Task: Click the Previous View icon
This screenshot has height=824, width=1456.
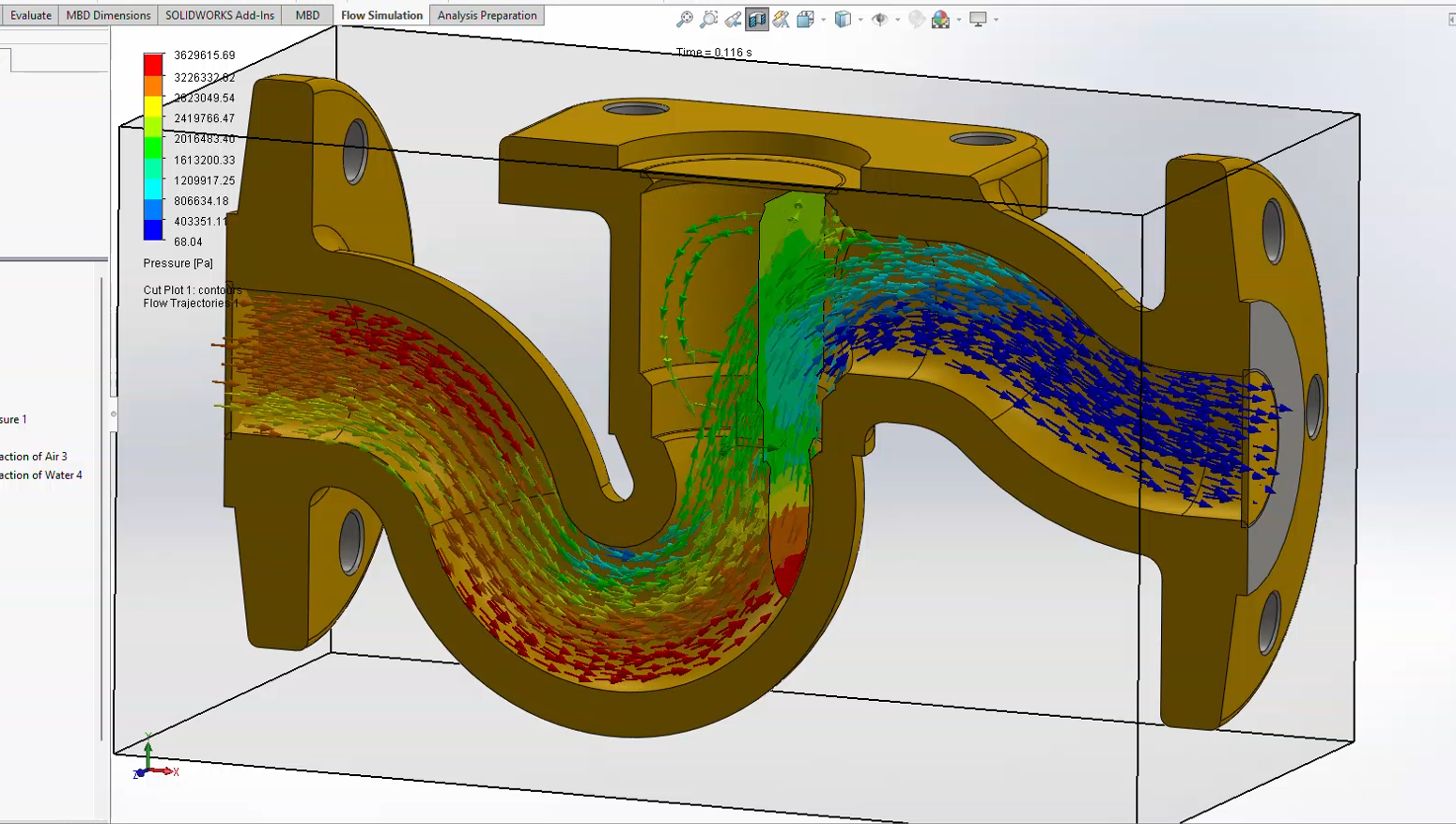Action: (734, 19)
